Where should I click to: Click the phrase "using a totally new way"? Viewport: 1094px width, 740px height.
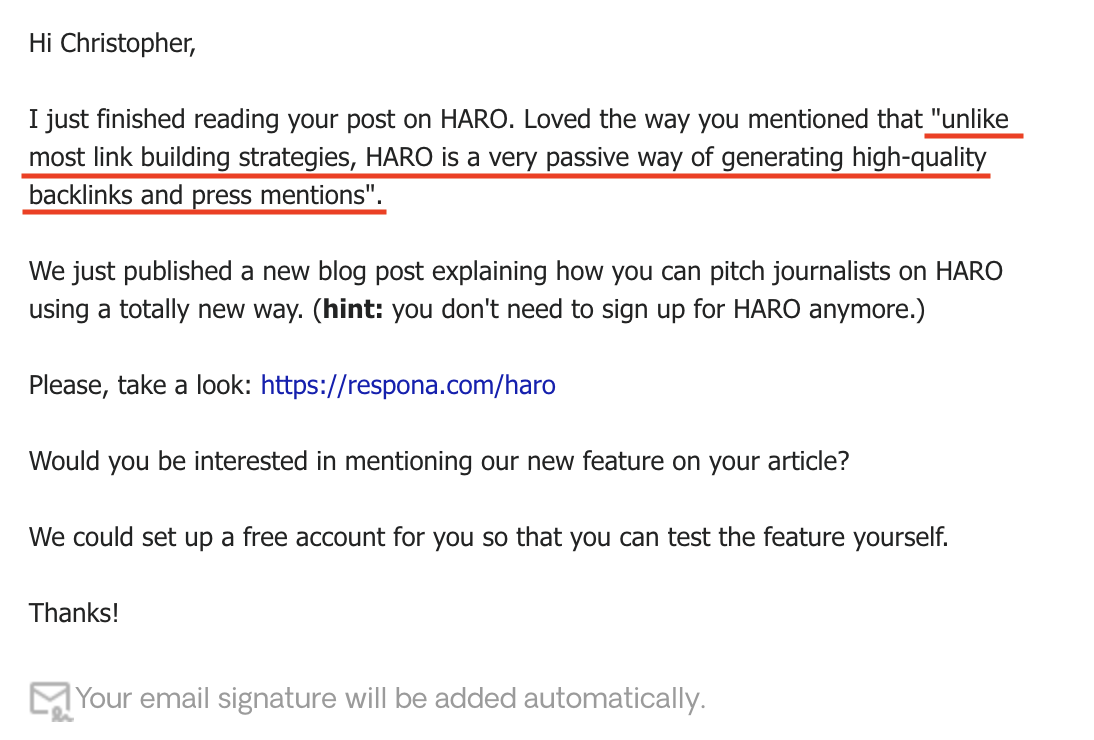click(x=165, y=309)
